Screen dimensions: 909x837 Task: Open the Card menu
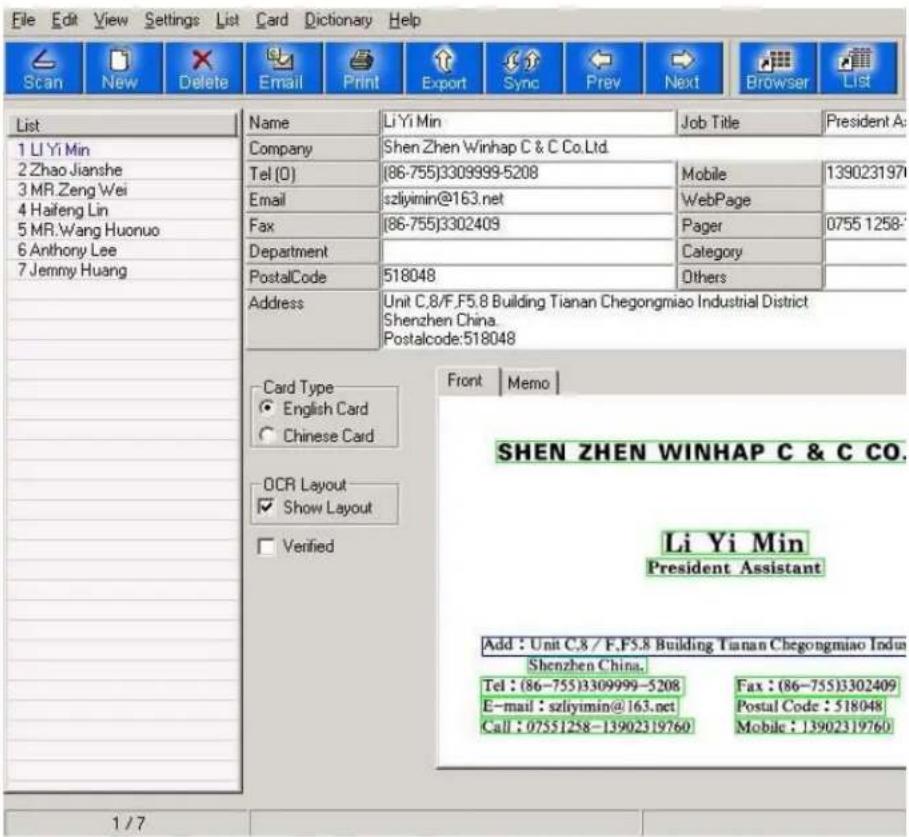point(272,20)
